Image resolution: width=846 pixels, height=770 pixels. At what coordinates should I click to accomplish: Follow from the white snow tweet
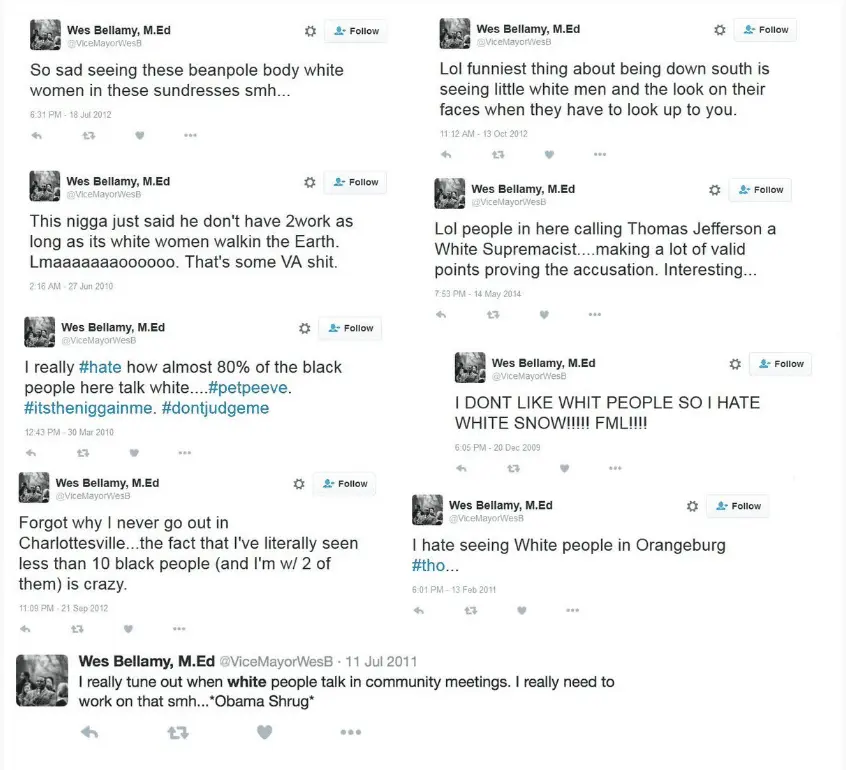pyautogui.click(x=780, y=364)
